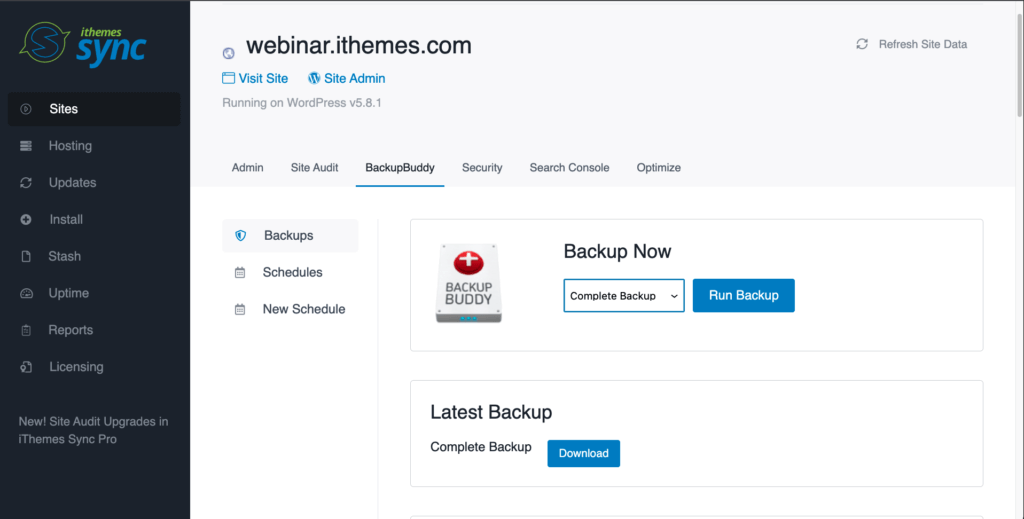Click the calendar icon beside New Schedule

tap(240, 309)
